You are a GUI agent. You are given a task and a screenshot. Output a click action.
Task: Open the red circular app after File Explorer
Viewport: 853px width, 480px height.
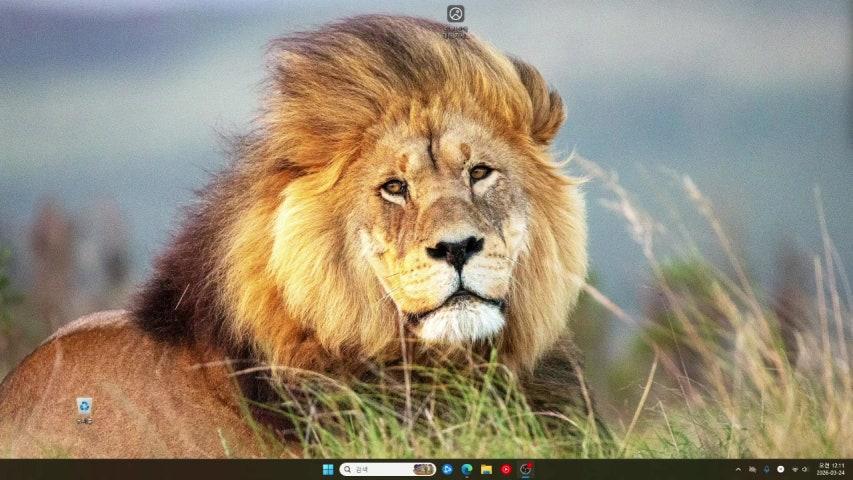(506, 469)
